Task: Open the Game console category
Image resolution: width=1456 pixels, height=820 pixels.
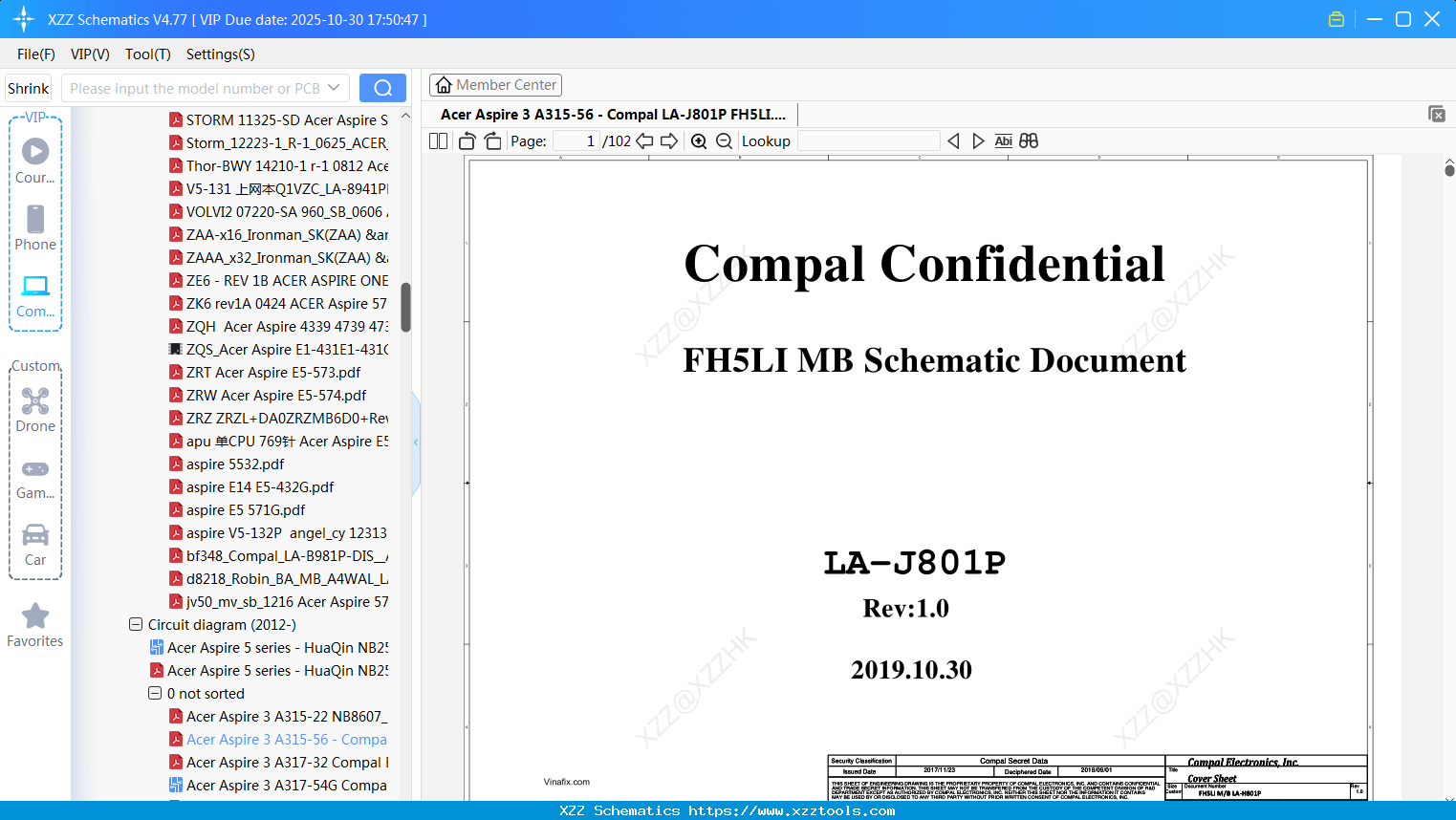Action: coord(35,478)
